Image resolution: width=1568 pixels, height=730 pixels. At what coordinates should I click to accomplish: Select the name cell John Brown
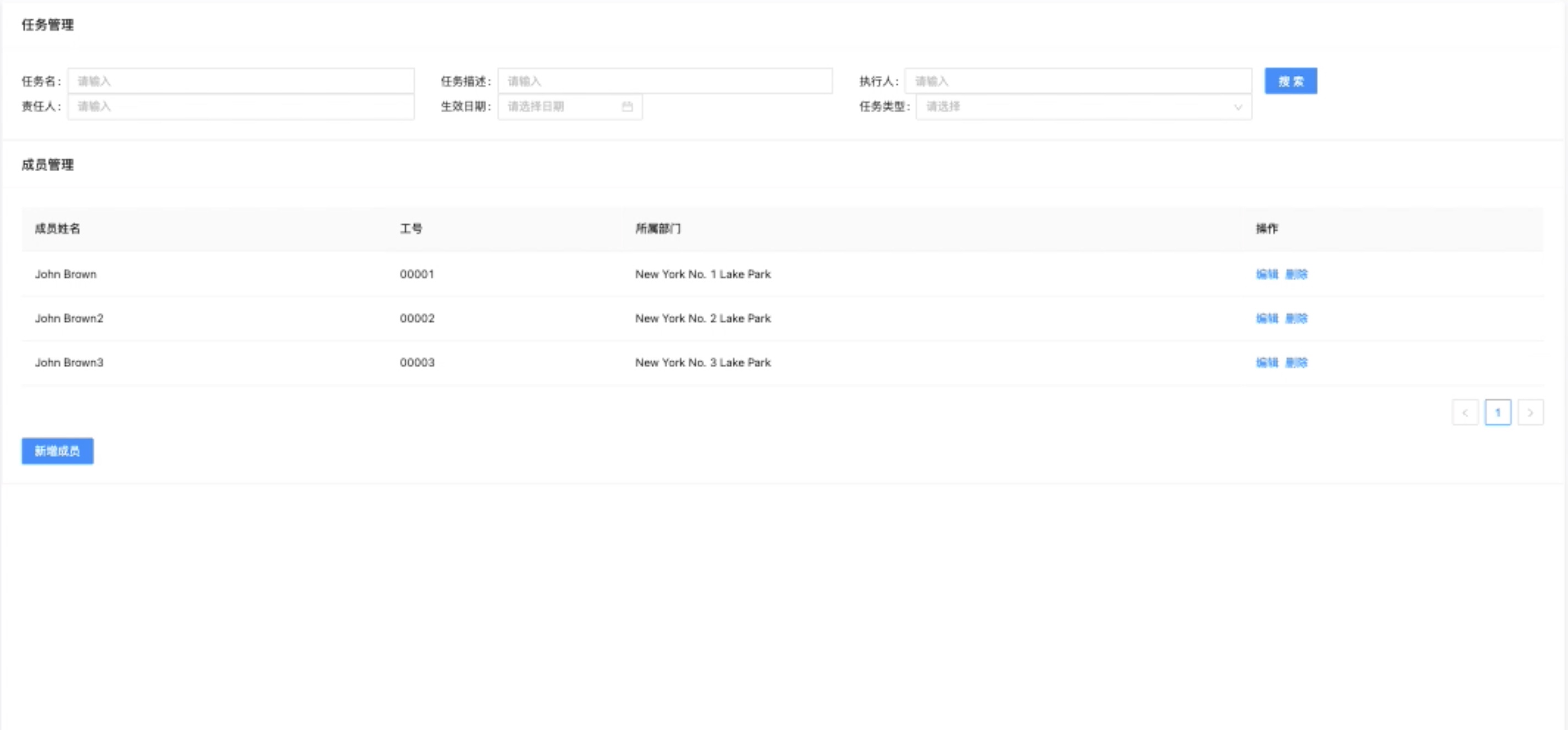[x=66, y=275]
